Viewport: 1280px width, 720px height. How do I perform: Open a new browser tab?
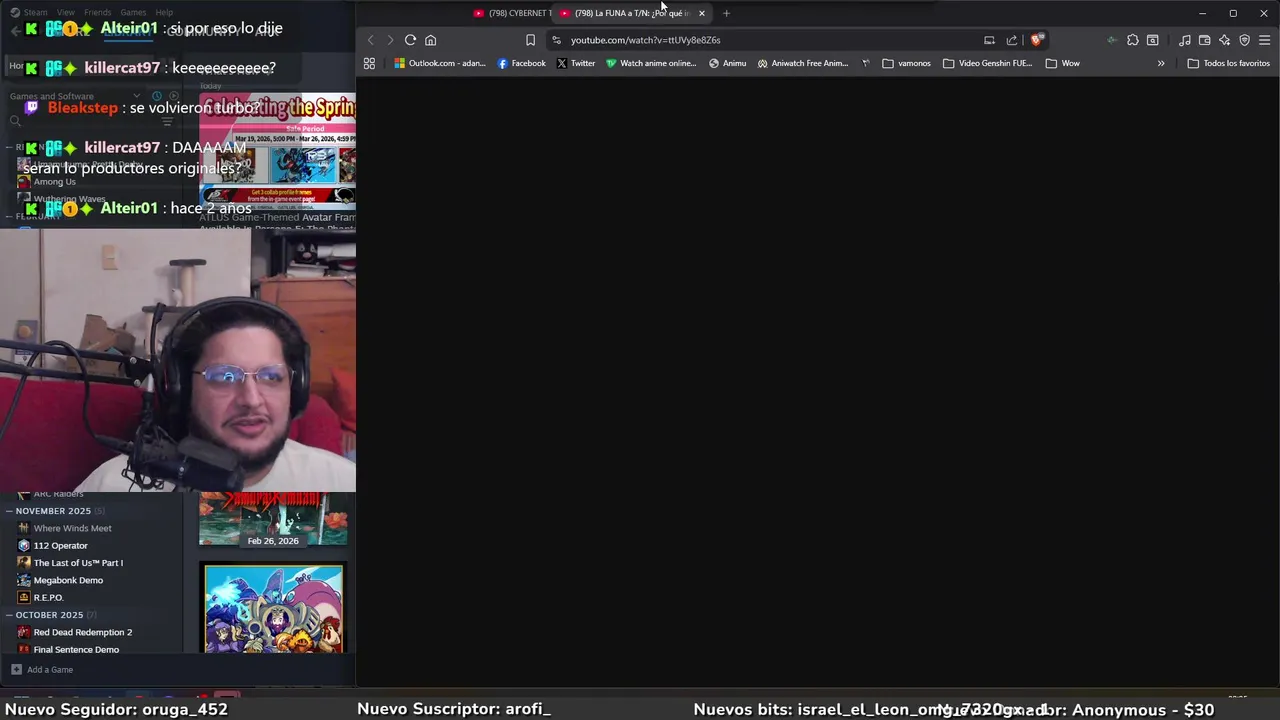pos(726,13)
